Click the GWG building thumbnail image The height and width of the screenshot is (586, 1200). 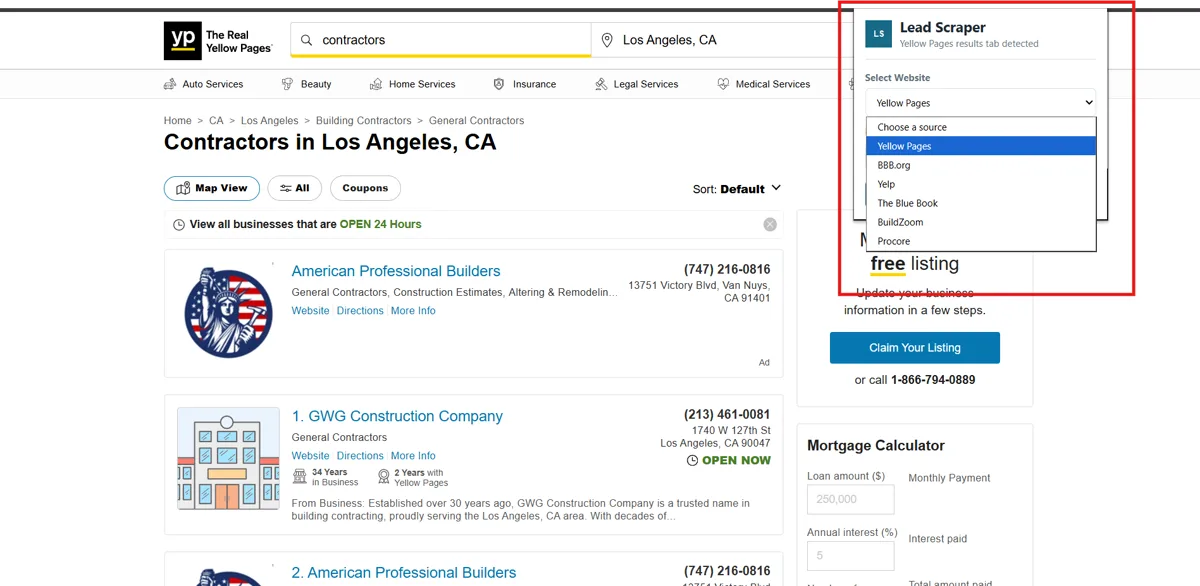tap(228, 459)
